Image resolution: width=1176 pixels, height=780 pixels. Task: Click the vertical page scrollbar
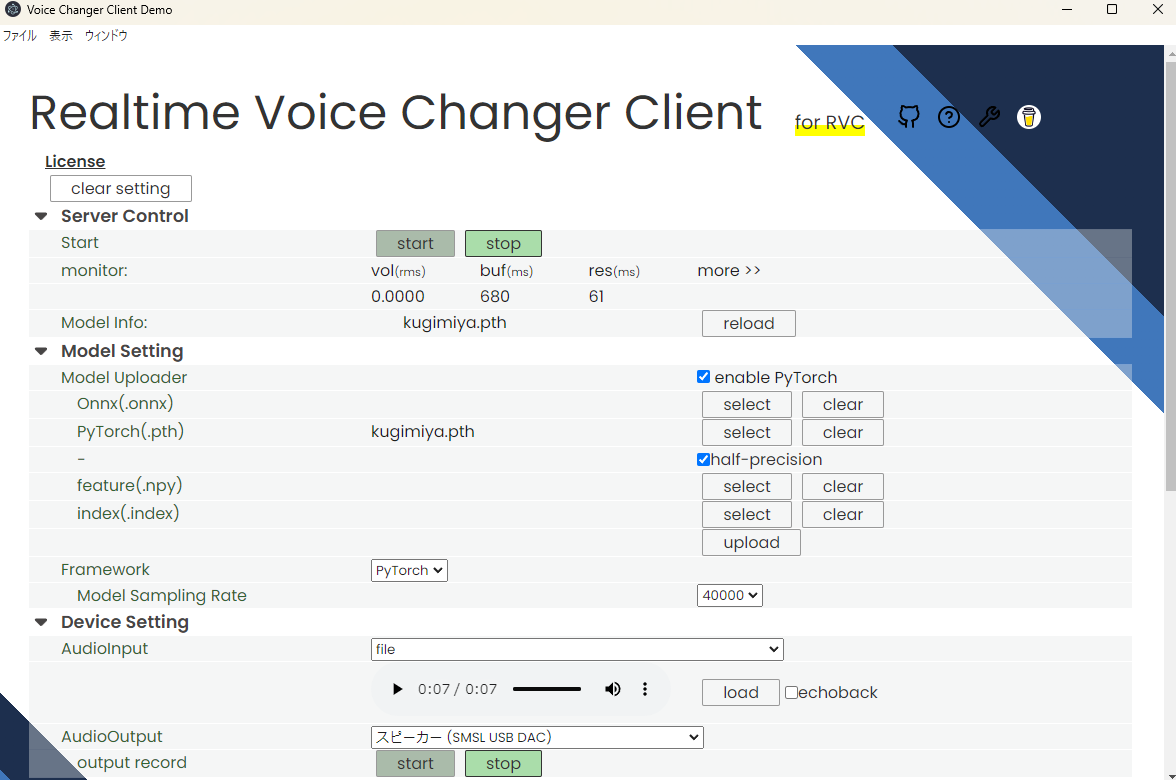1170,277
